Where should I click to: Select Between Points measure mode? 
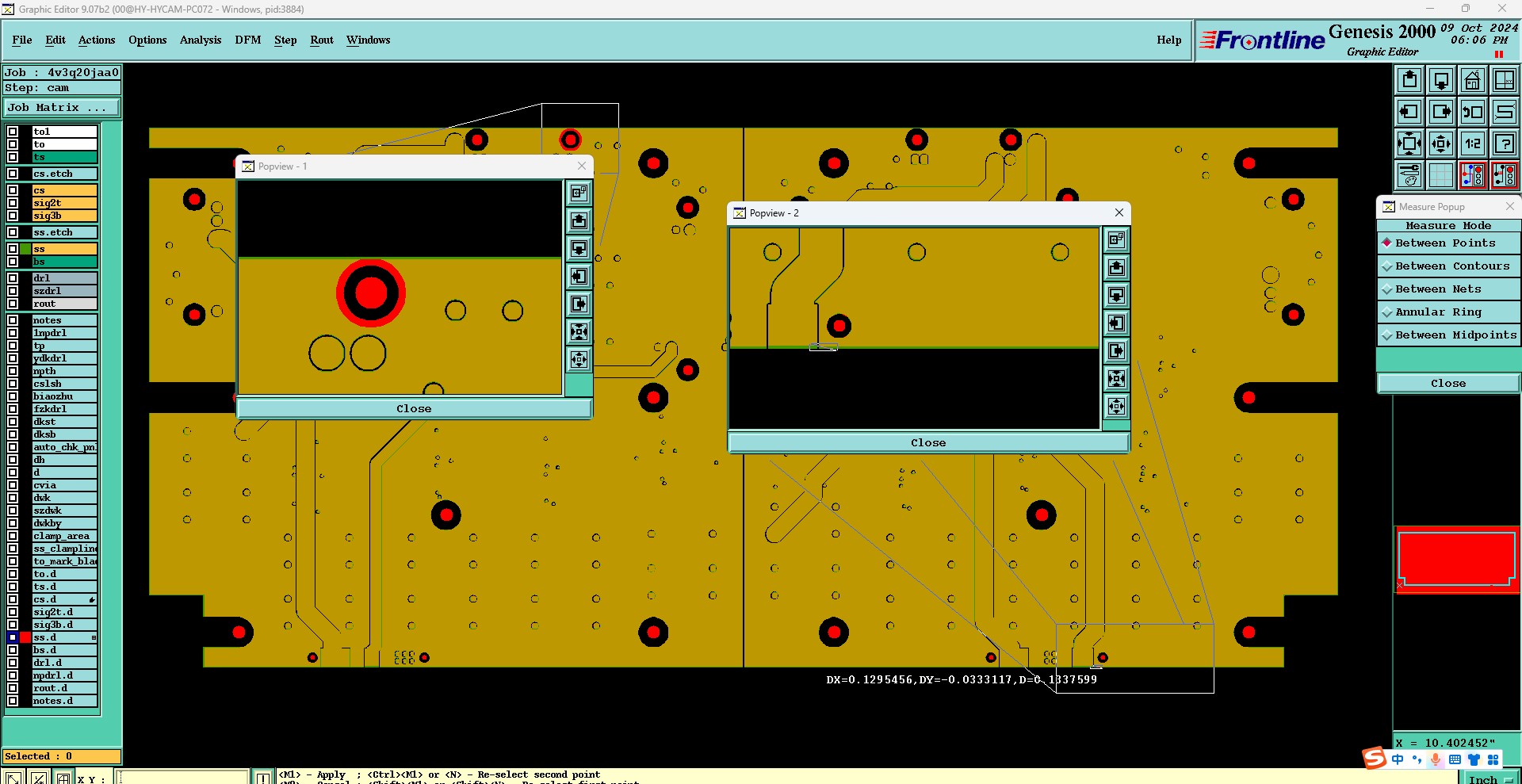1448,243
